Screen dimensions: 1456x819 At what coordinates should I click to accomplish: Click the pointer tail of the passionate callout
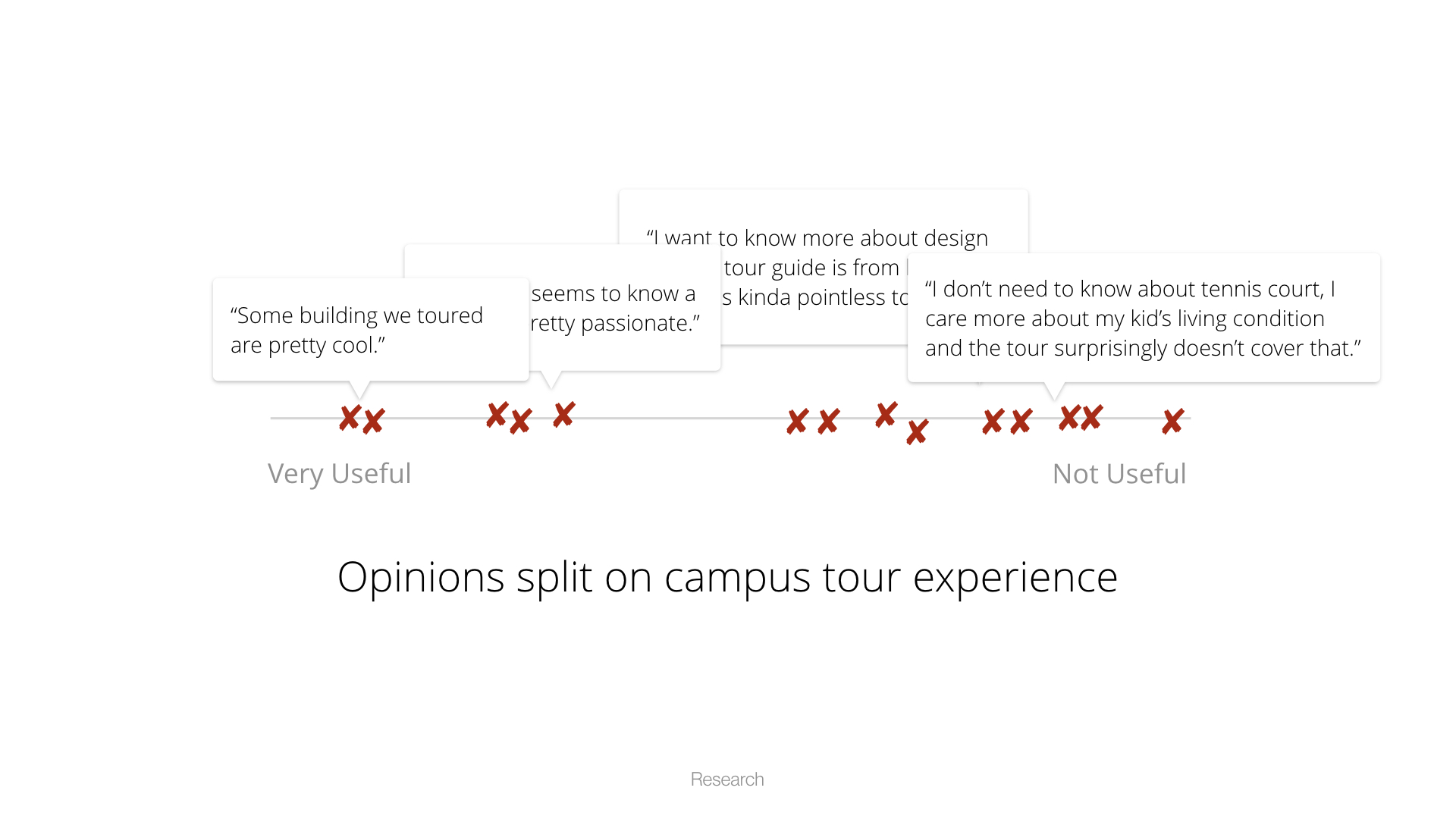pyautogui.click(x=551, y=380)
